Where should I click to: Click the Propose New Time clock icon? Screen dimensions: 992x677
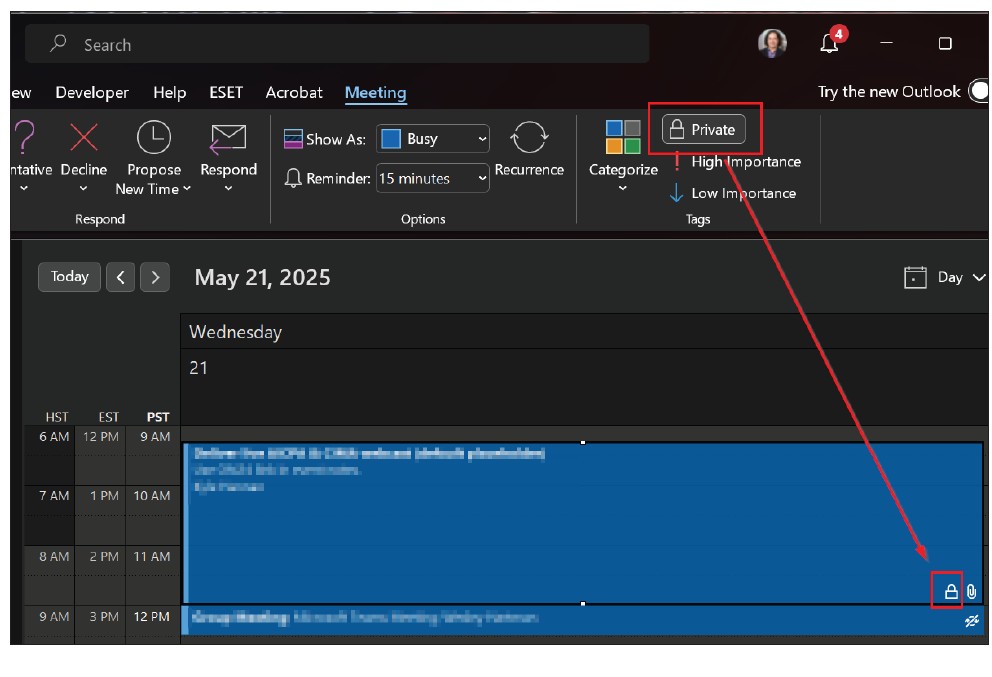pyautogui.click(x=153, y=137)
